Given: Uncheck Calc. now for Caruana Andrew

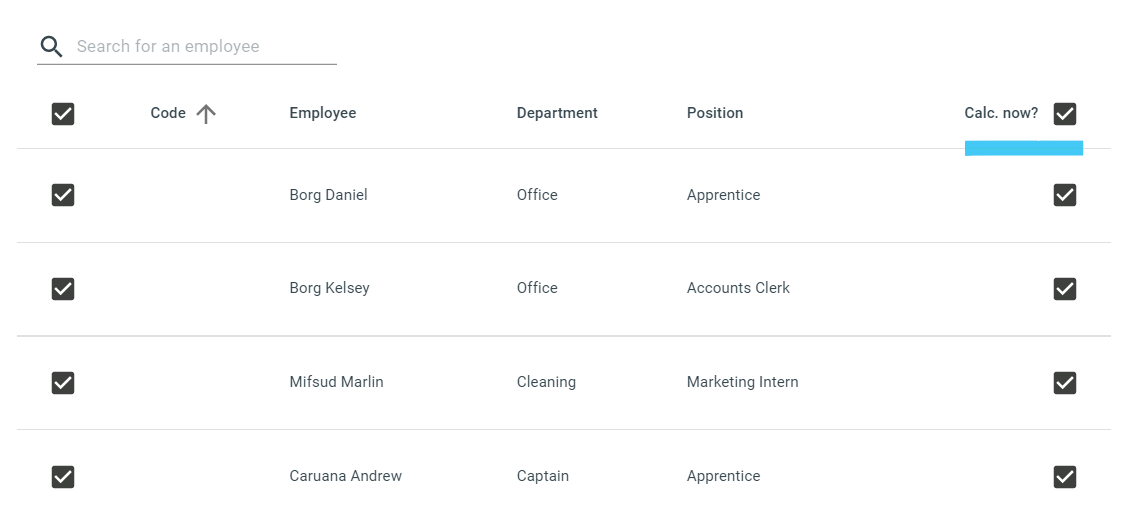Looking at the screenshot, I should pos(1064,477).
